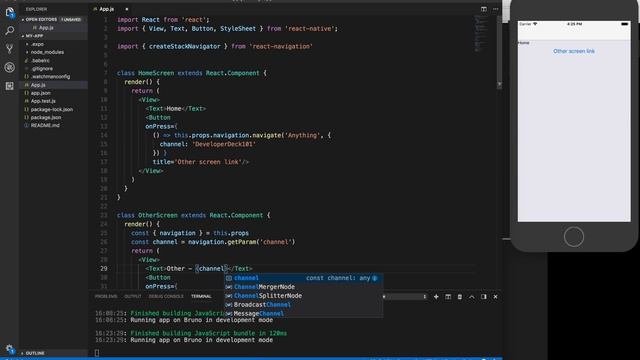Expand the .expo folder

[x=37, y=44]
